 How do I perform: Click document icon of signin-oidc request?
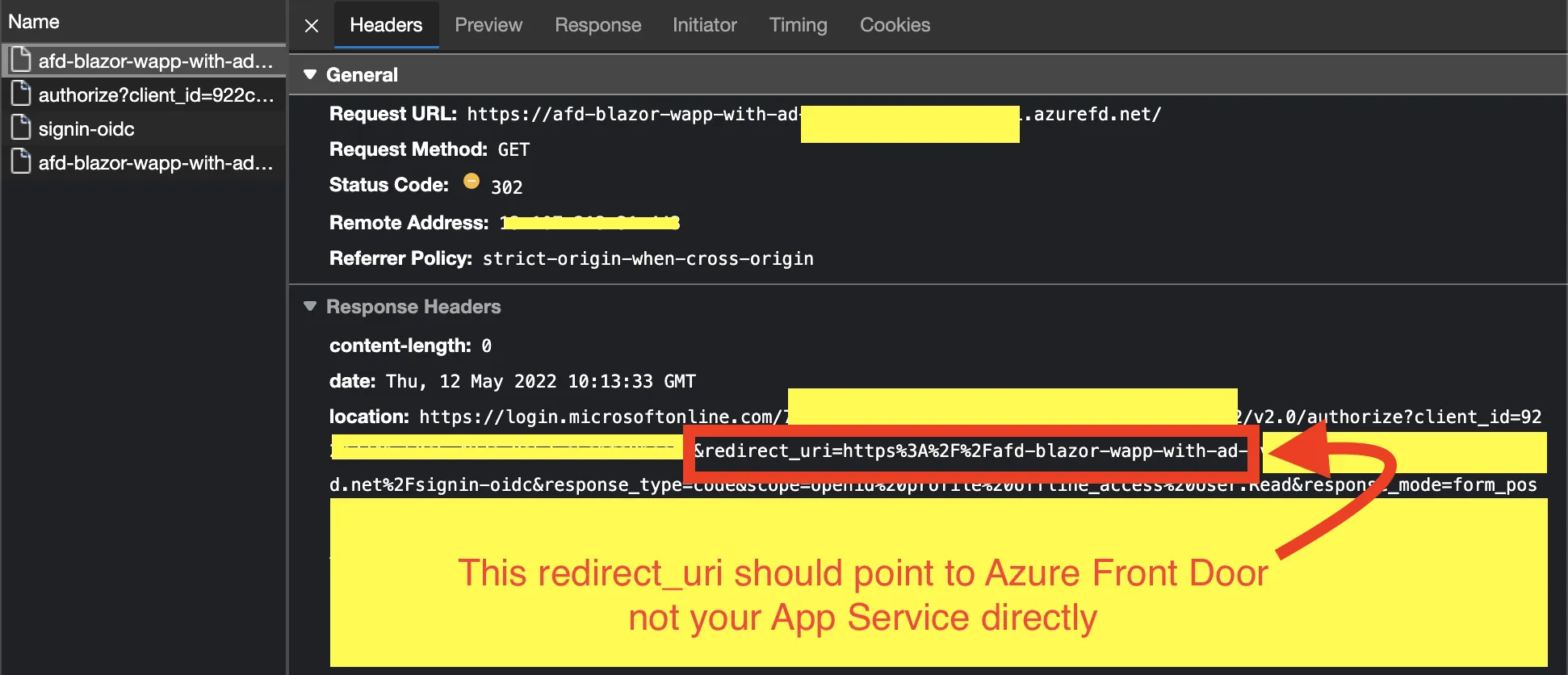(21, 128)
